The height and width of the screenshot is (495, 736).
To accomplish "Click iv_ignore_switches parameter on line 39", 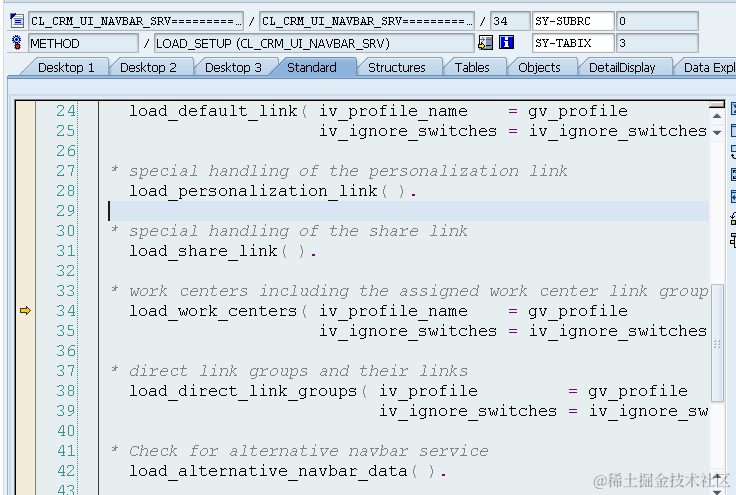I will tap(468, 411).
